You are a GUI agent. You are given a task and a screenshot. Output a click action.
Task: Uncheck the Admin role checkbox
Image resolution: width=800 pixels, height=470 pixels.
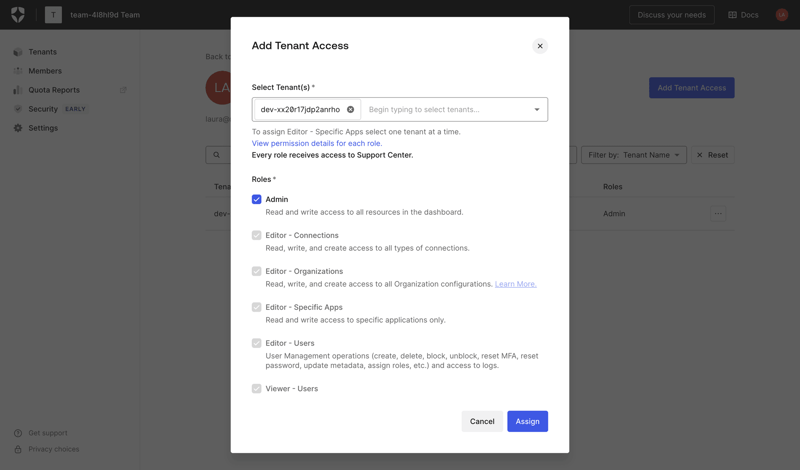[257, 200]
